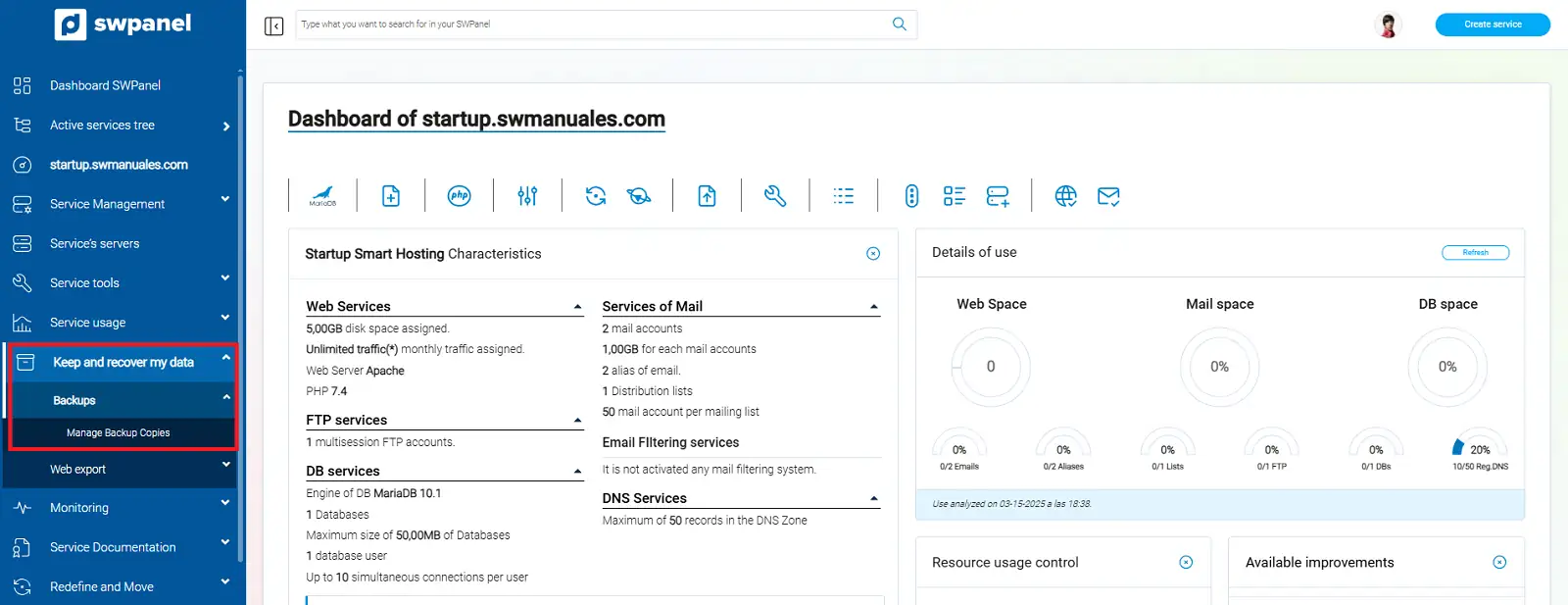Image resolution: width=1568 pixels, height=605 pixels.
Task: Click the search magnifier icon
Action: click(899, 25)
